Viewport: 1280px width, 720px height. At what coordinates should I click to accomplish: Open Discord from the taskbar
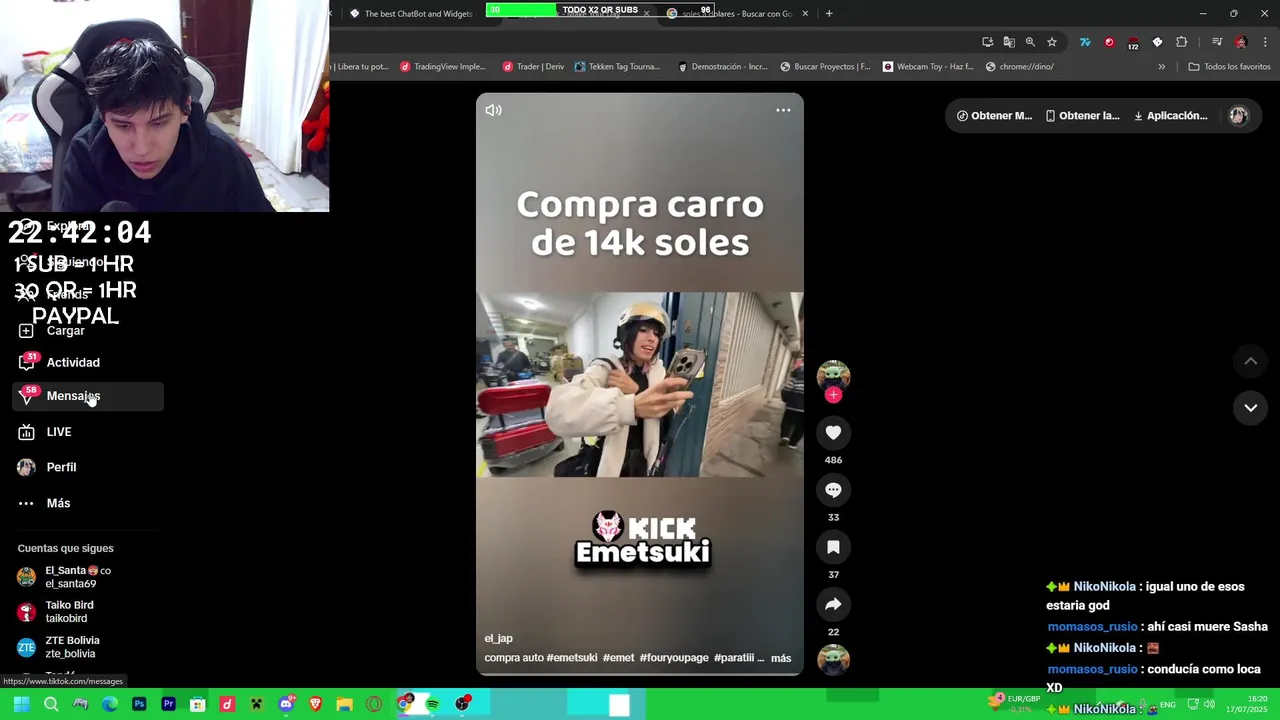coord(286,704)
